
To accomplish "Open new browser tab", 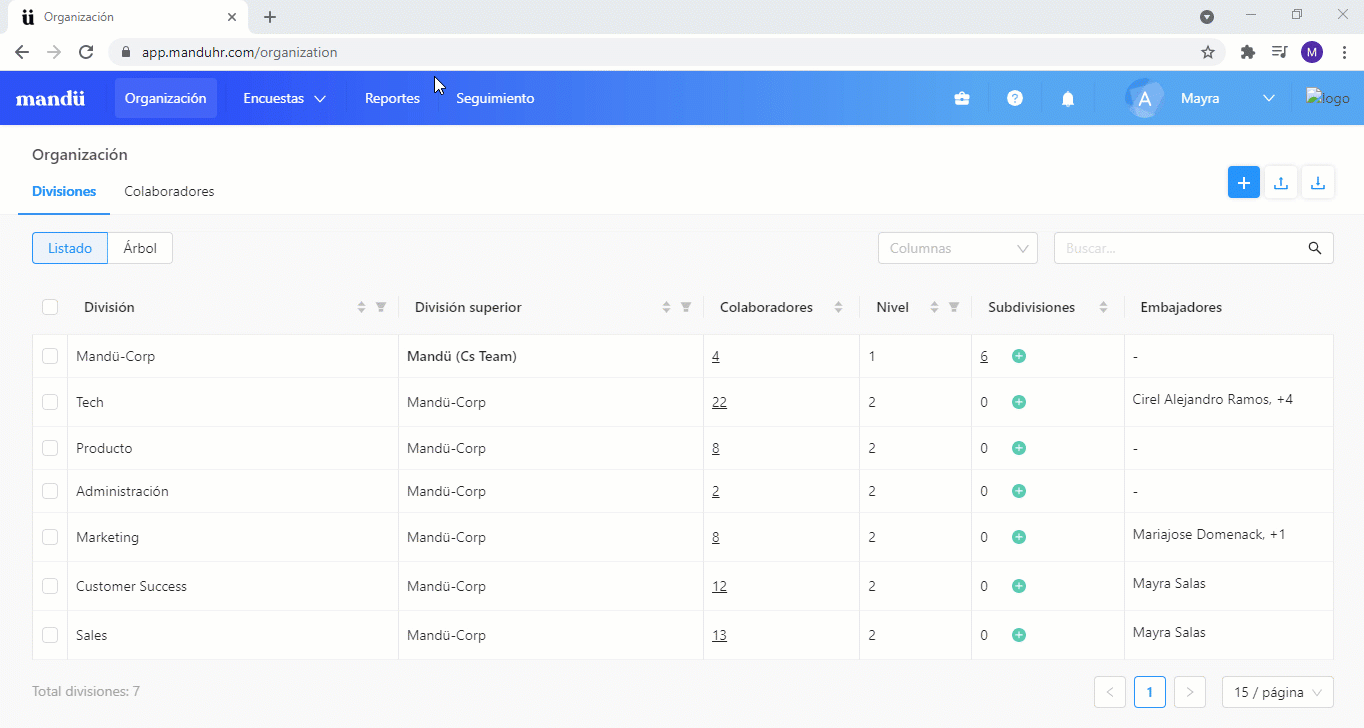I will click(x=270, y=17).
